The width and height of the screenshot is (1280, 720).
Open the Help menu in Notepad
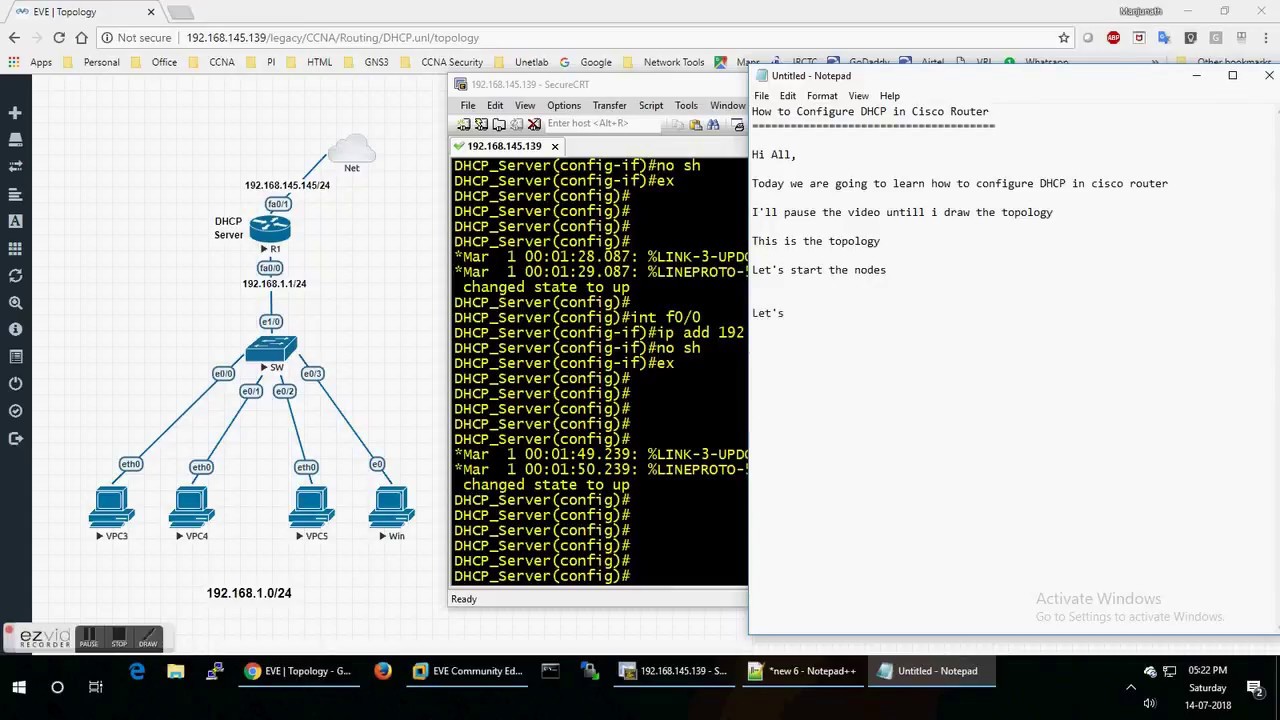point(889,96)
